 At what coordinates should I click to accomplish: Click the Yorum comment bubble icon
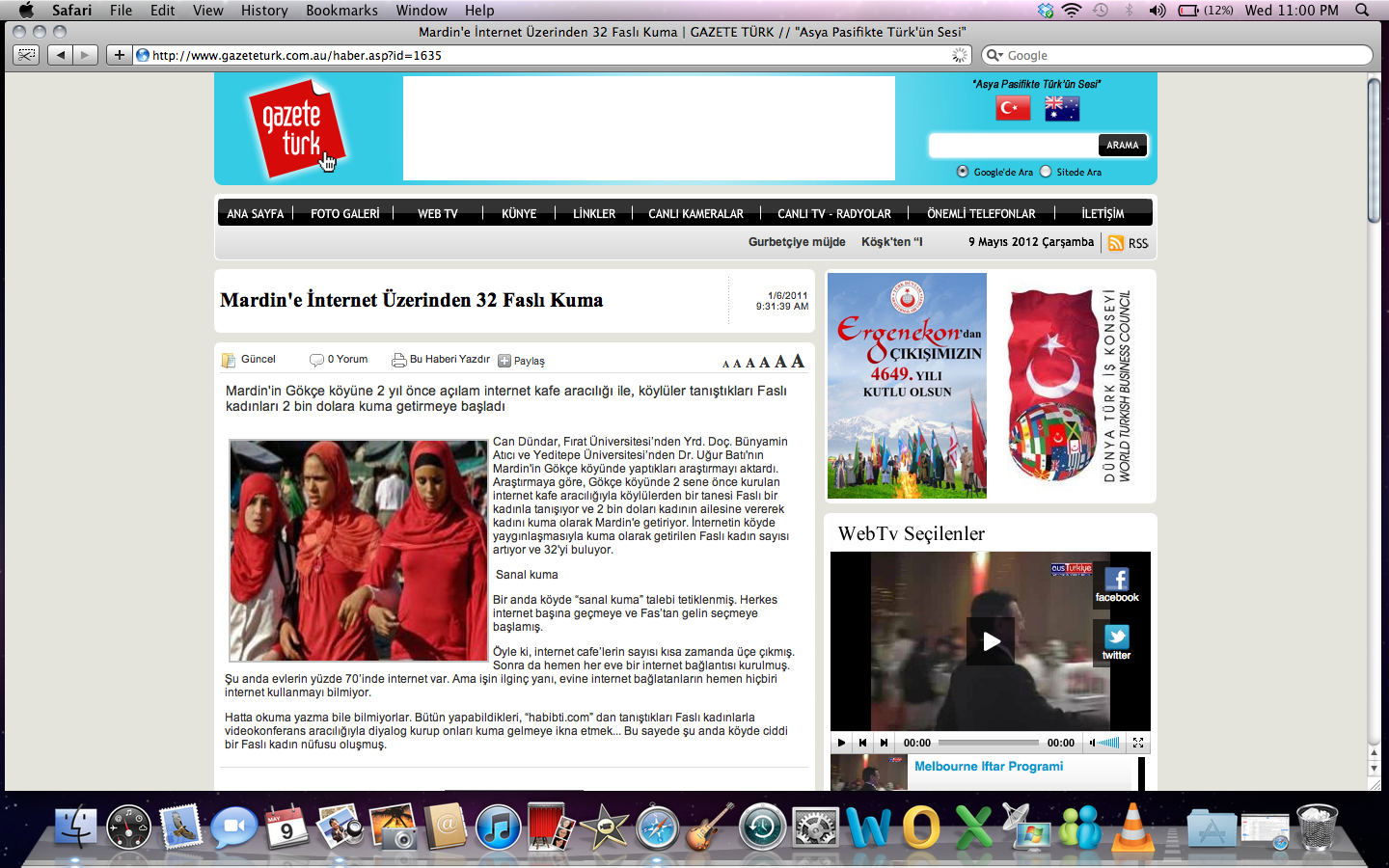pyautogui.click(x=316, y=360)
